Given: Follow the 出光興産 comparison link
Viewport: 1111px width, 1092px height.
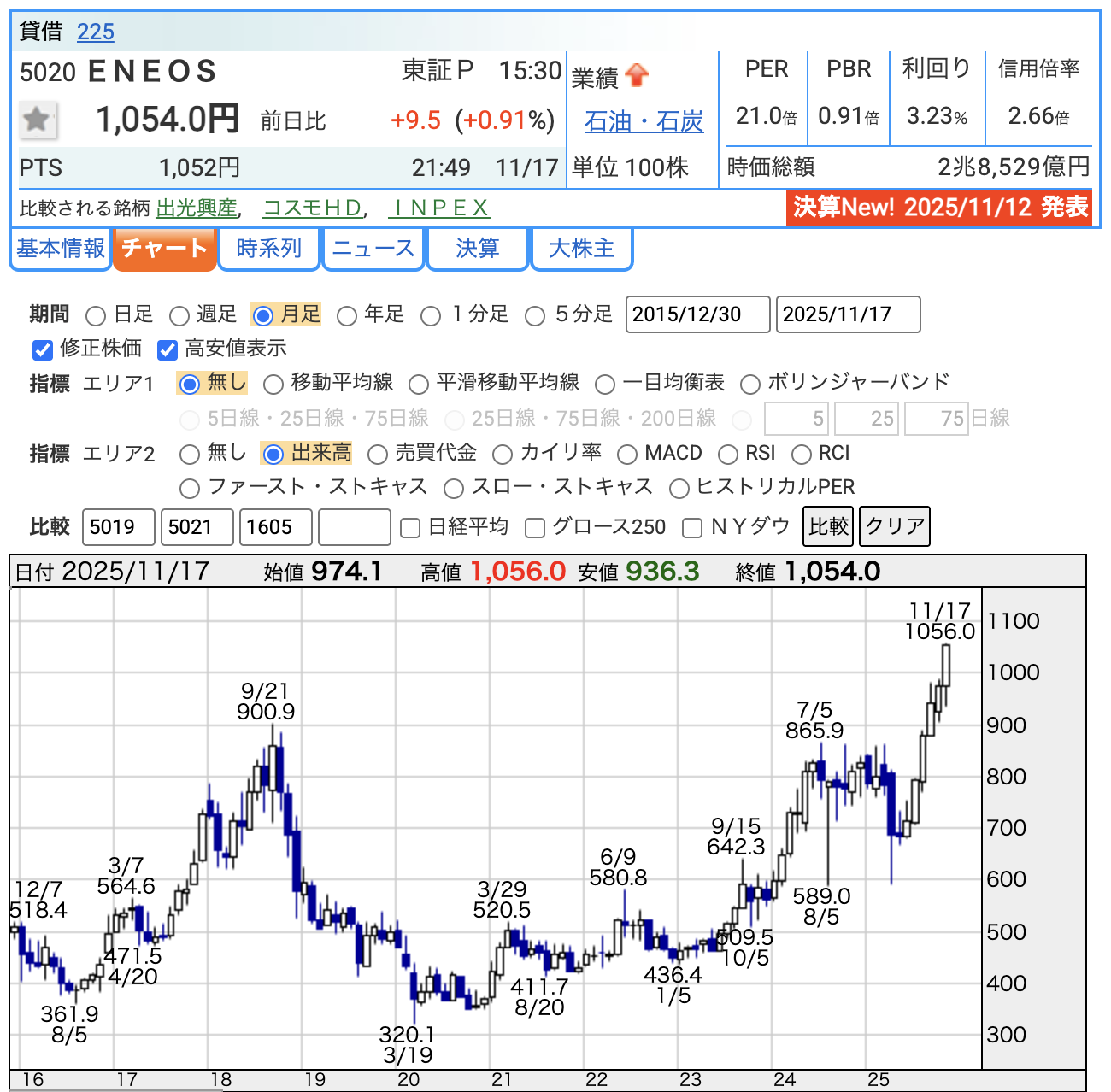Looking at the screenshot, I should tap(197, 208).
